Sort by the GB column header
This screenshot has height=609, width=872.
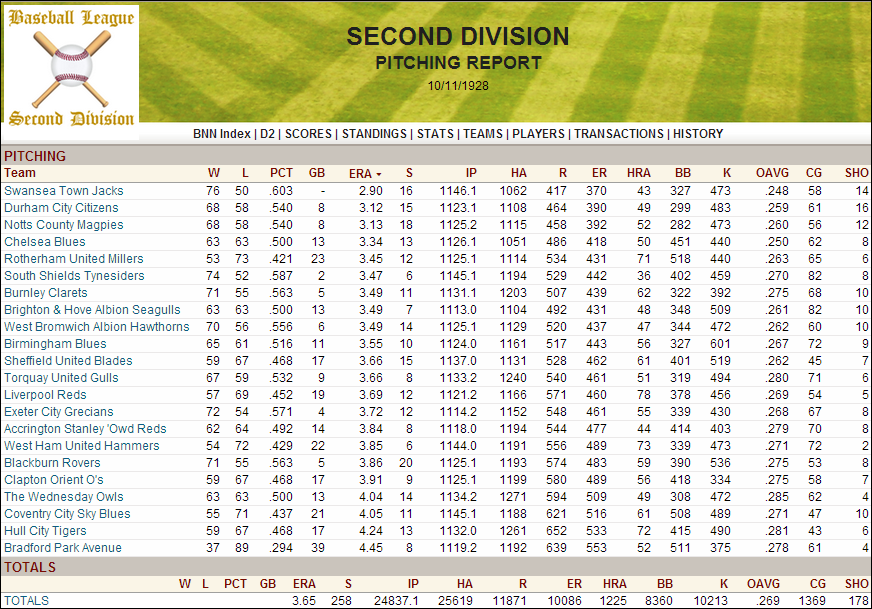317,173
